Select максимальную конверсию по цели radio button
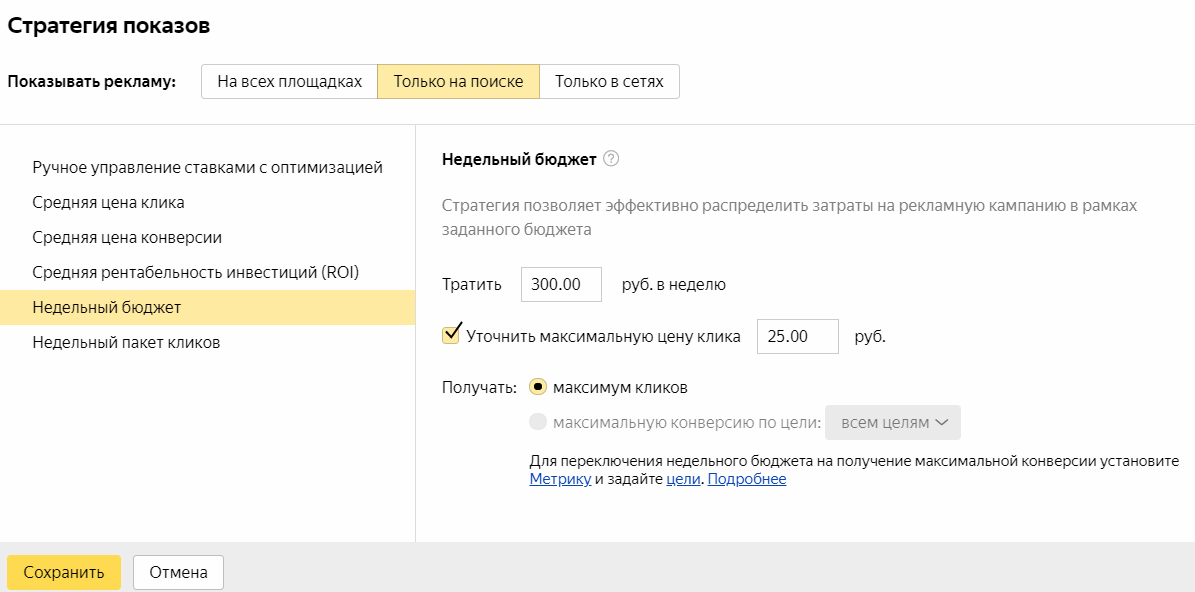This screenshot has height=592, width=1195. coord(538,422)
